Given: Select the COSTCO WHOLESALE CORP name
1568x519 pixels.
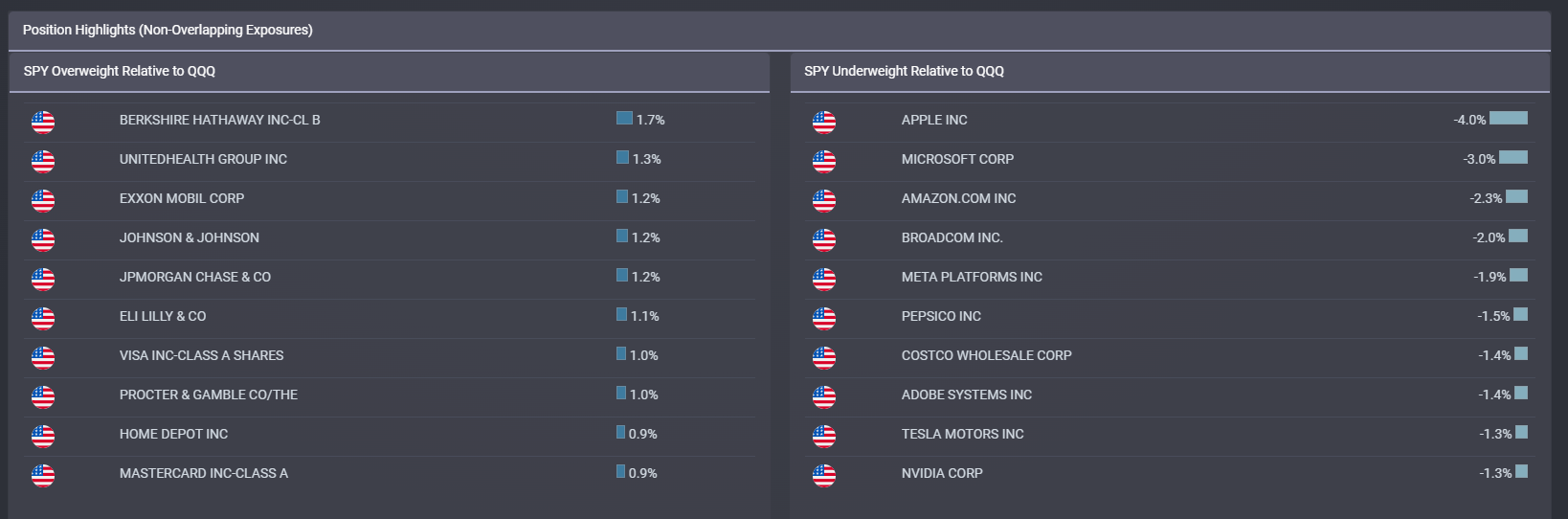Looking at the screenshot, I should [x=987, y=355].
